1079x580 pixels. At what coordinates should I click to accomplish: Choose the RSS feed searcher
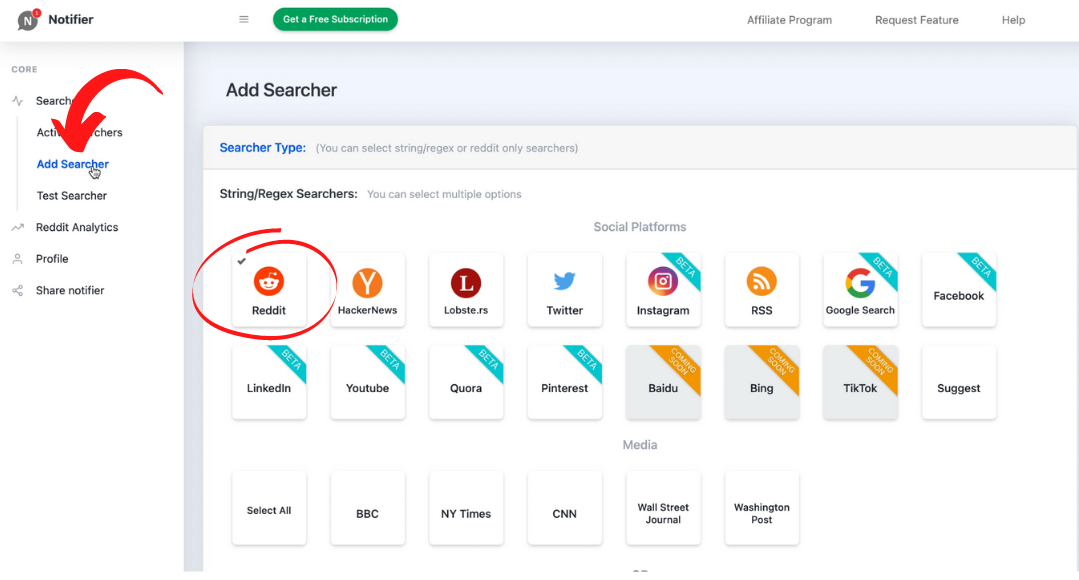pos(761,289)
